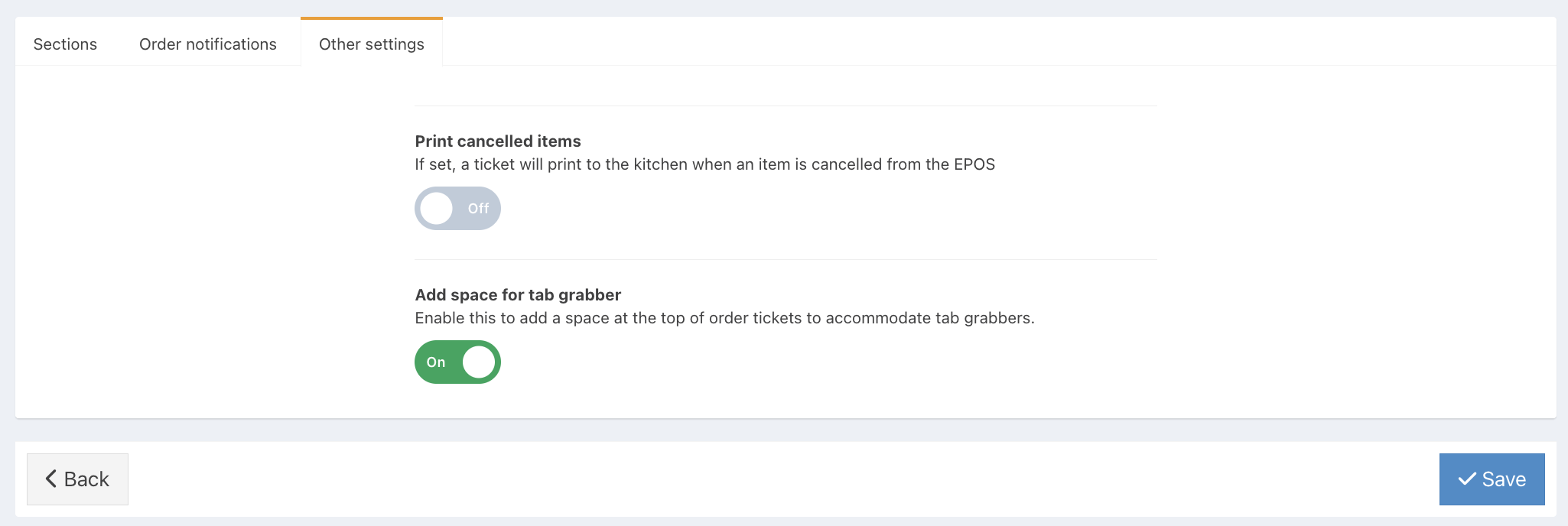Click the kitchen ticket EPOS description text
The height and width of the screenshot is (526, 1568).
pos(704,164)
